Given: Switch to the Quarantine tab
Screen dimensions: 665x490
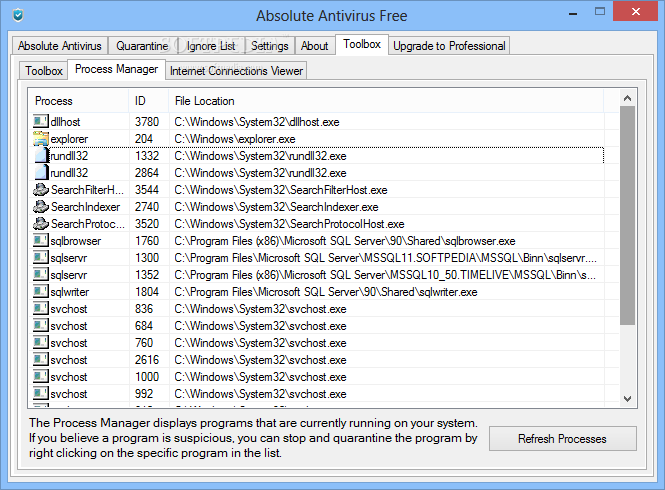Looking at the screenshot, I should 142,46.
